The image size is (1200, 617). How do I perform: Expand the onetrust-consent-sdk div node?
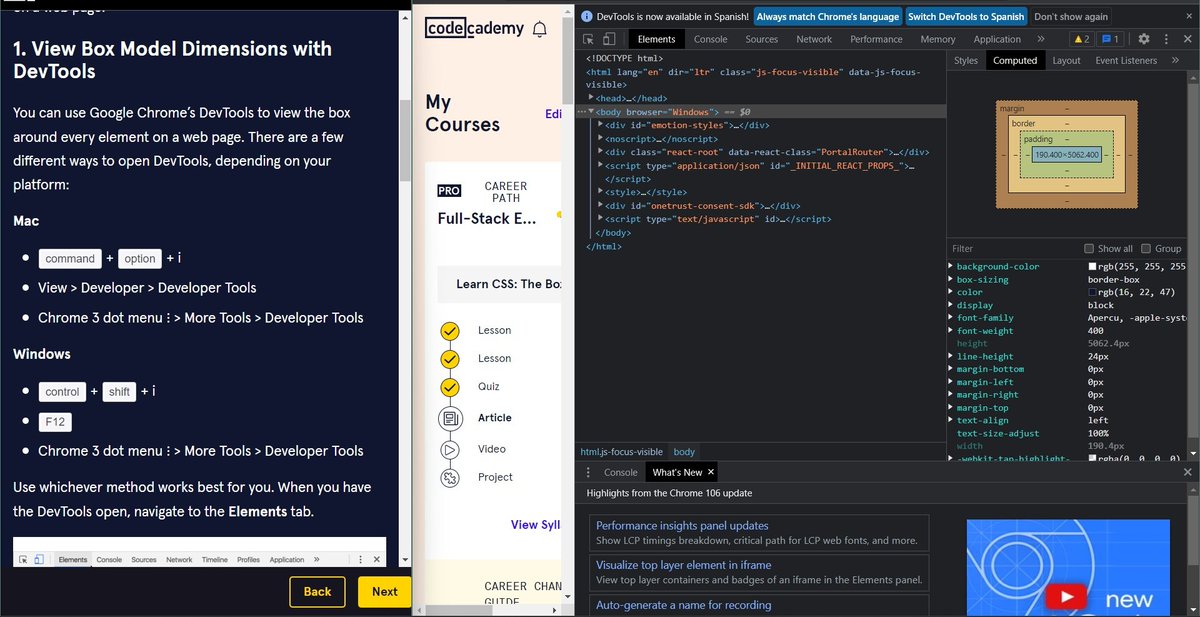[601, 205]
